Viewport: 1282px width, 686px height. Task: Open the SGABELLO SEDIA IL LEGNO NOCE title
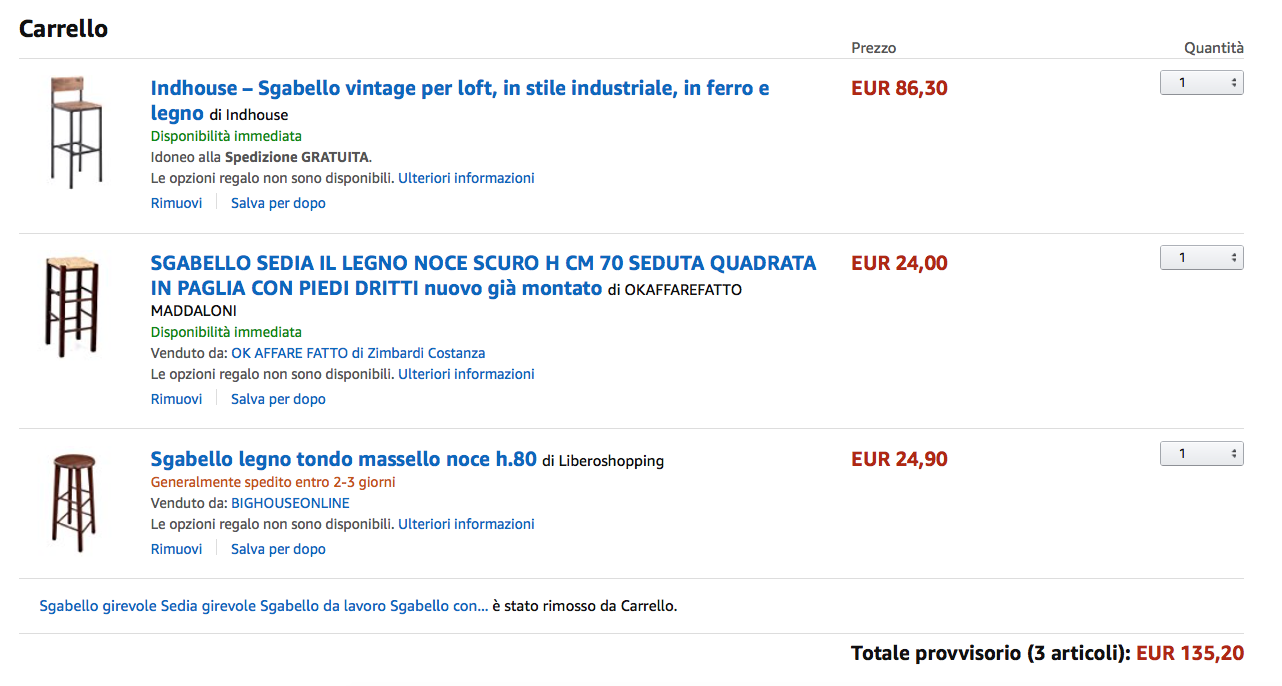click(x=484, y=276)
